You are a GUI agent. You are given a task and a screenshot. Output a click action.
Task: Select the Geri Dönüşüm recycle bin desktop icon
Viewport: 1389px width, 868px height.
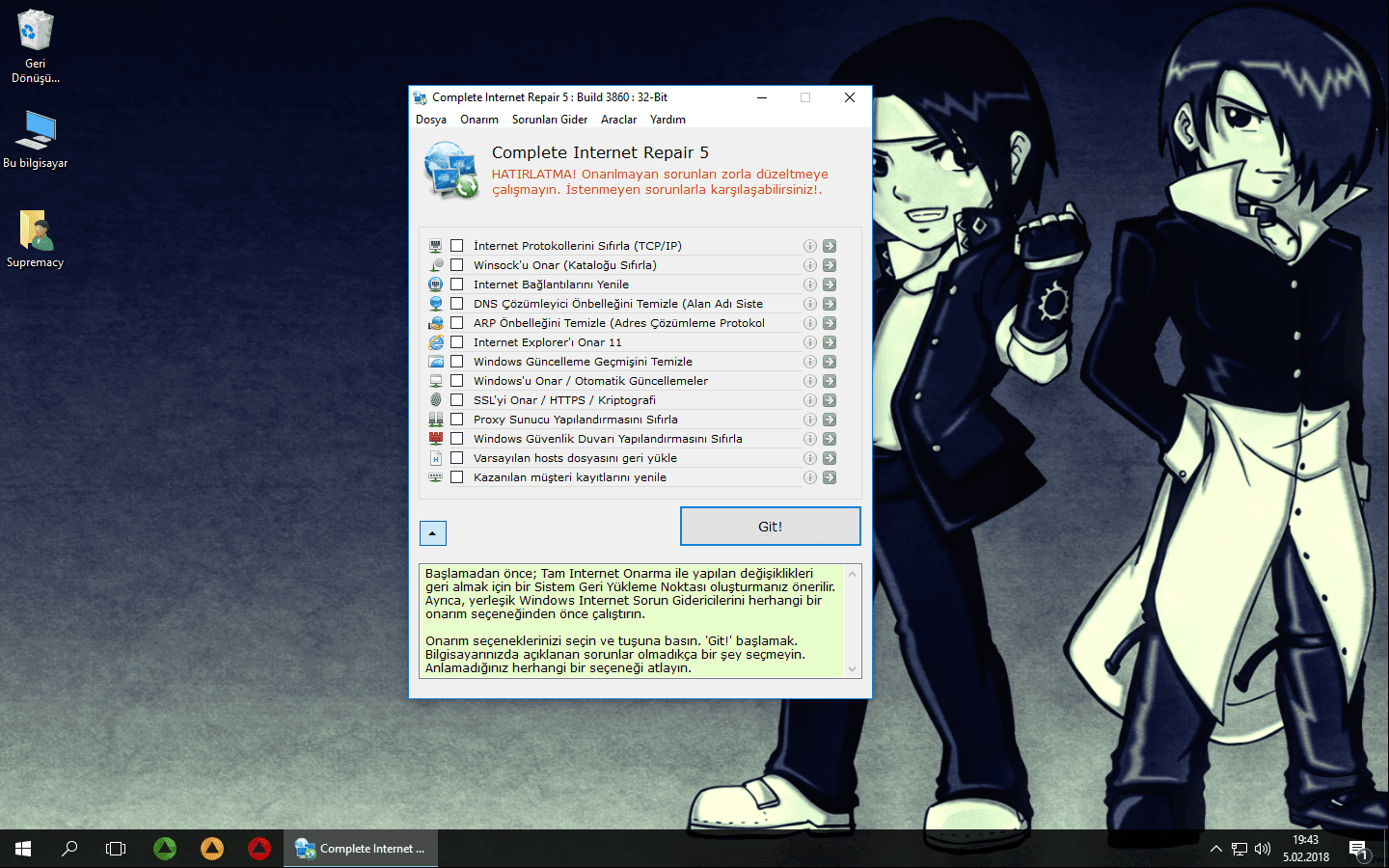point(36,47)
